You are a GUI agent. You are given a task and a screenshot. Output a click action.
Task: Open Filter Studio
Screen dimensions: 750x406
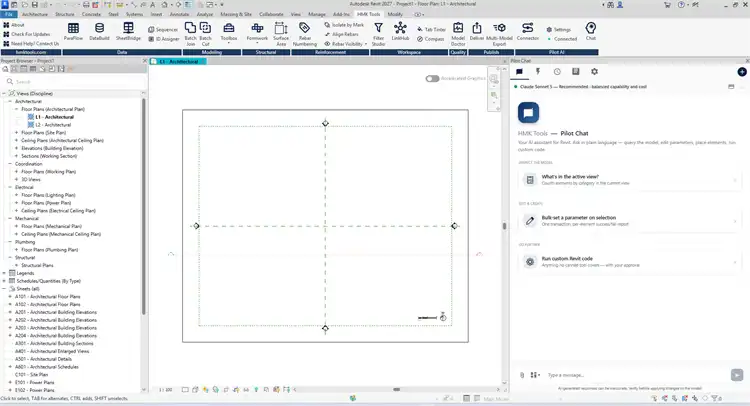pyautogui.click(x=378, y=33)
